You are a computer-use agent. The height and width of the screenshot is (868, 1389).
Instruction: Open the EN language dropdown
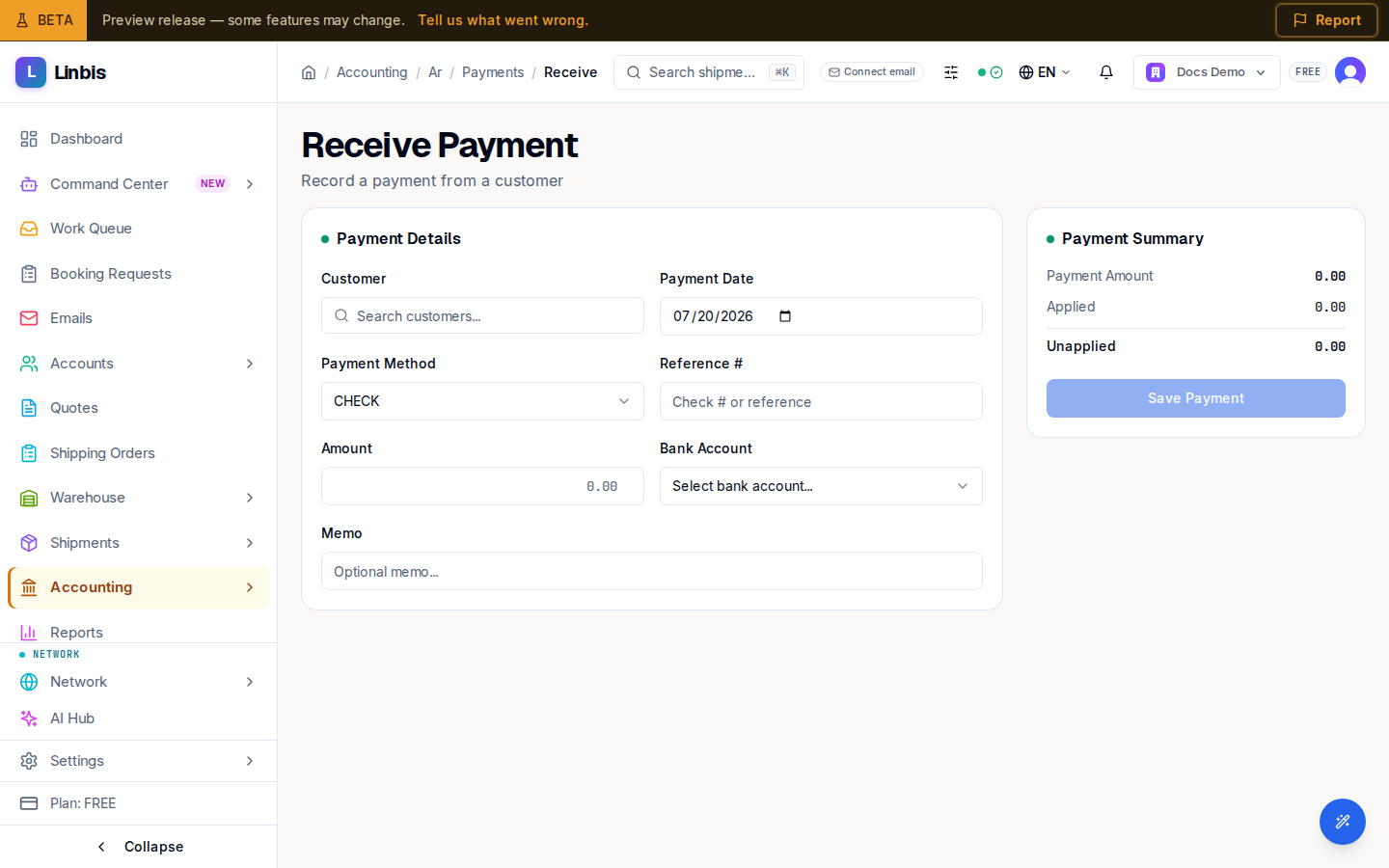tap(1045, 72)
